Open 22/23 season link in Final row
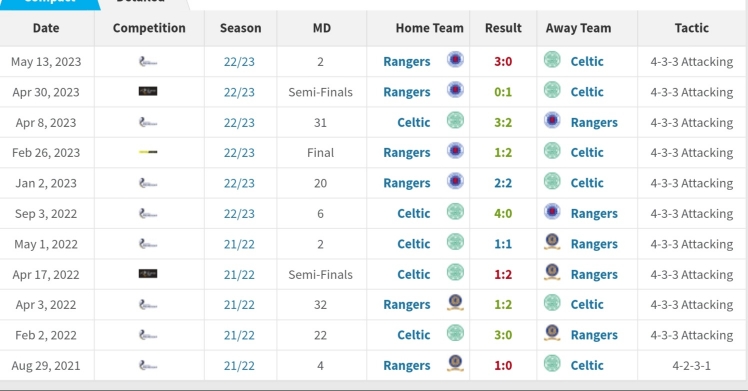The width and height of the screenshot is (748, 391). click(239, 153)
